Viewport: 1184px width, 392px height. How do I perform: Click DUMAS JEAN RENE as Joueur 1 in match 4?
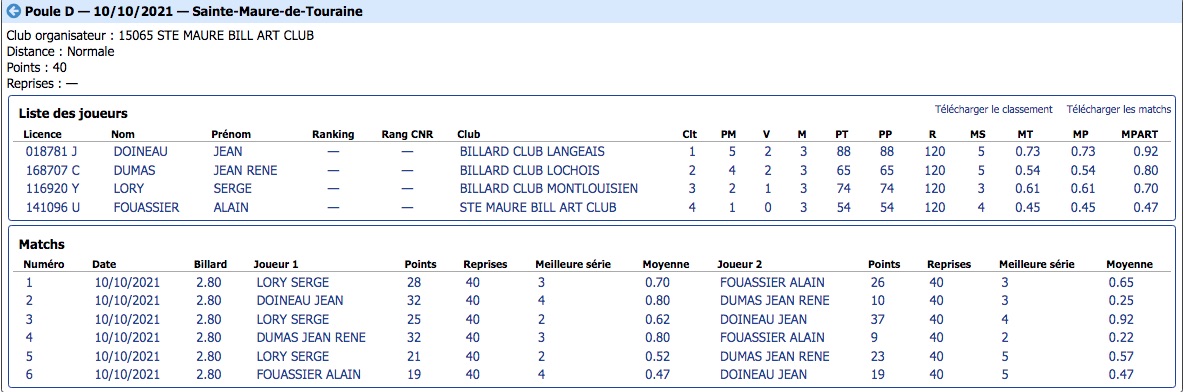(311, 338)
